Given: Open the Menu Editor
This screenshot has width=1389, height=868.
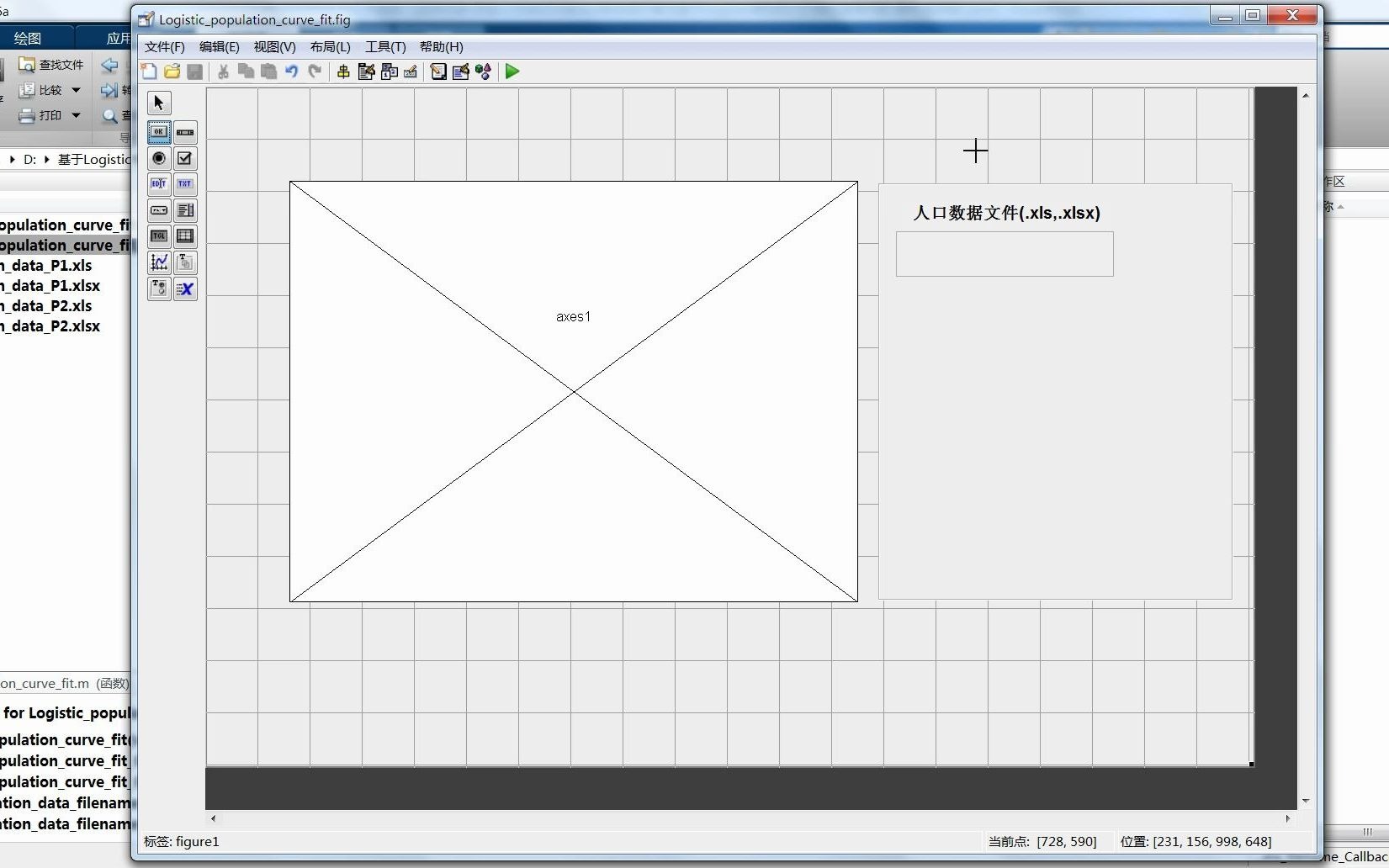Looking at the screenshot, I should pyautogui.click(x=366, y=72).
